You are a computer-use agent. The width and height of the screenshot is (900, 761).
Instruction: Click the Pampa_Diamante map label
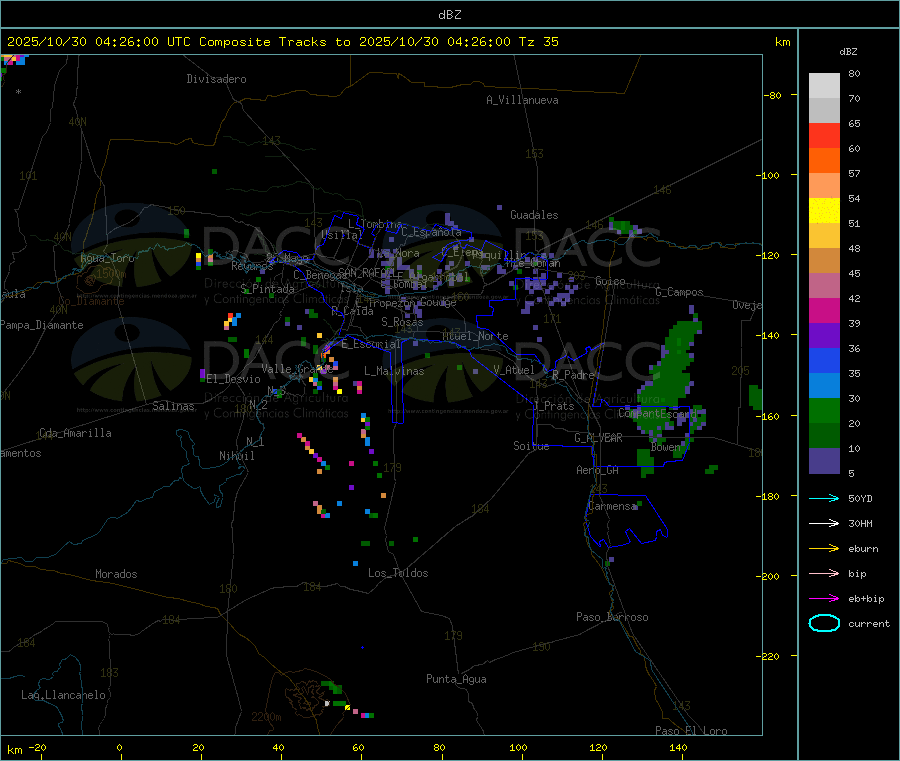pos(42,325)
